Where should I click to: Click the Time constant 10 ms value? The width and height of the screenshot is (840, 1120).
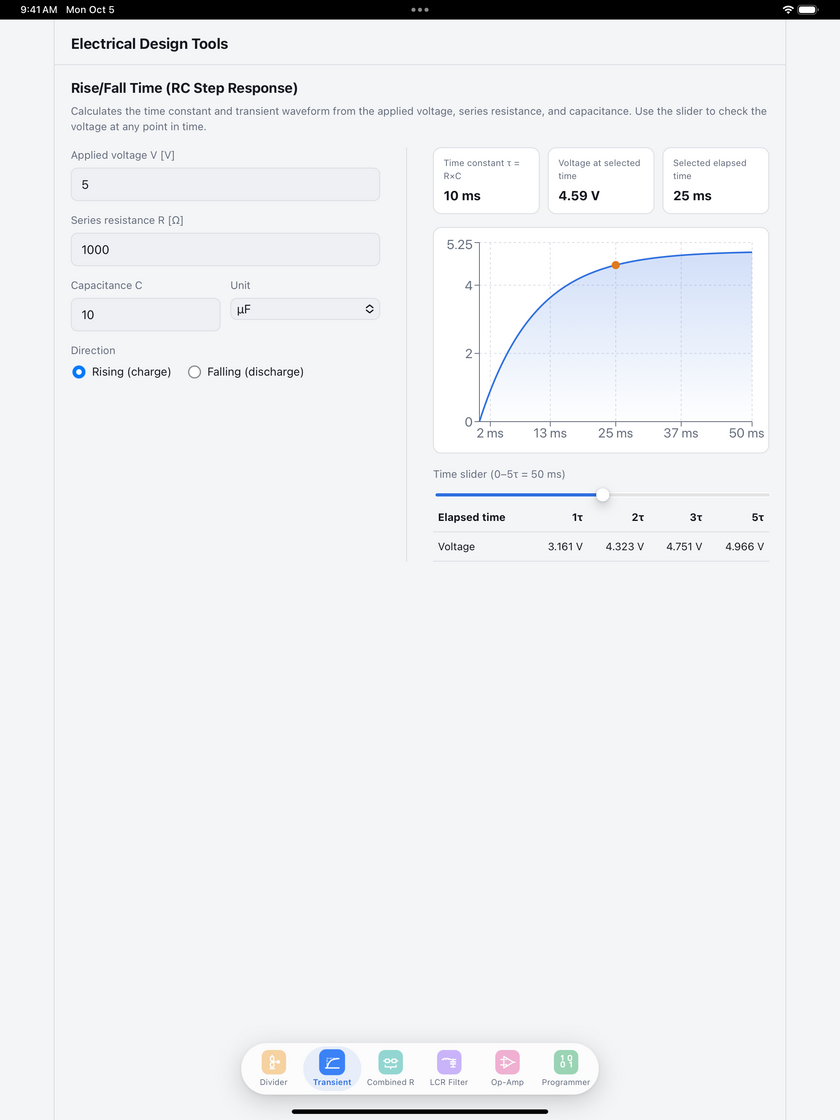tap(462, 196)
